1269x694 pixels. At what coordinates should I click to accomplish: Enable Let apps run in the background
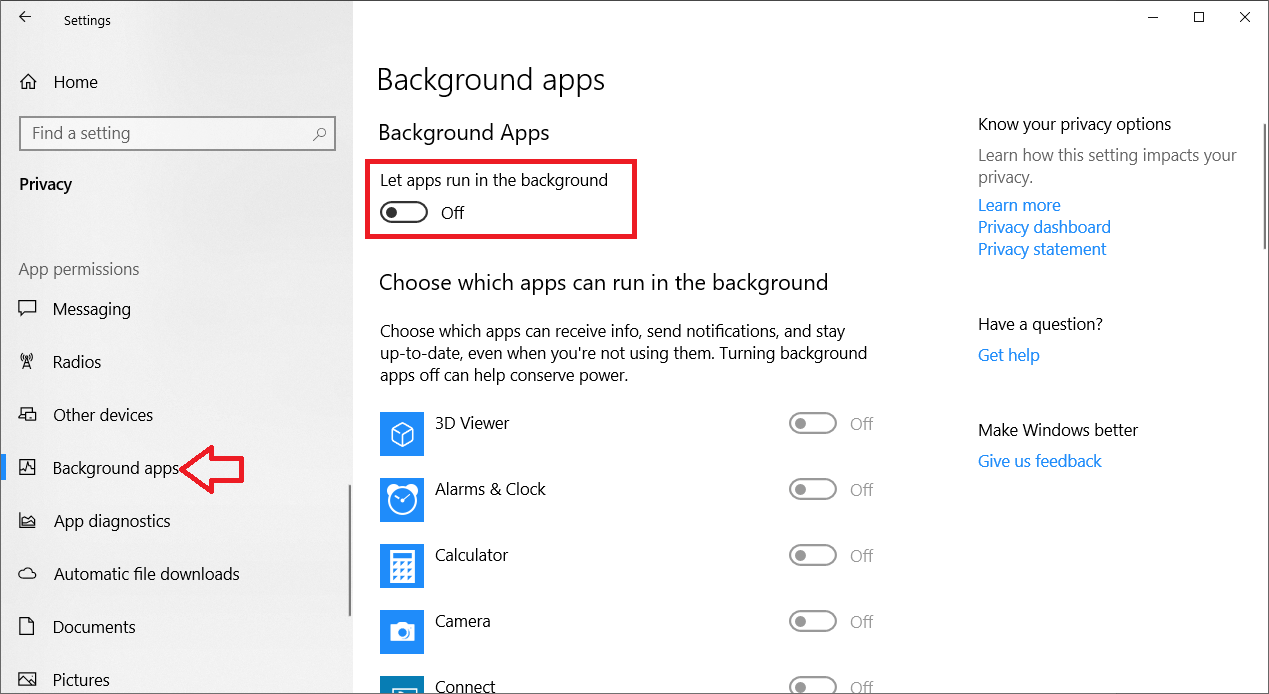tap(404, 212)
